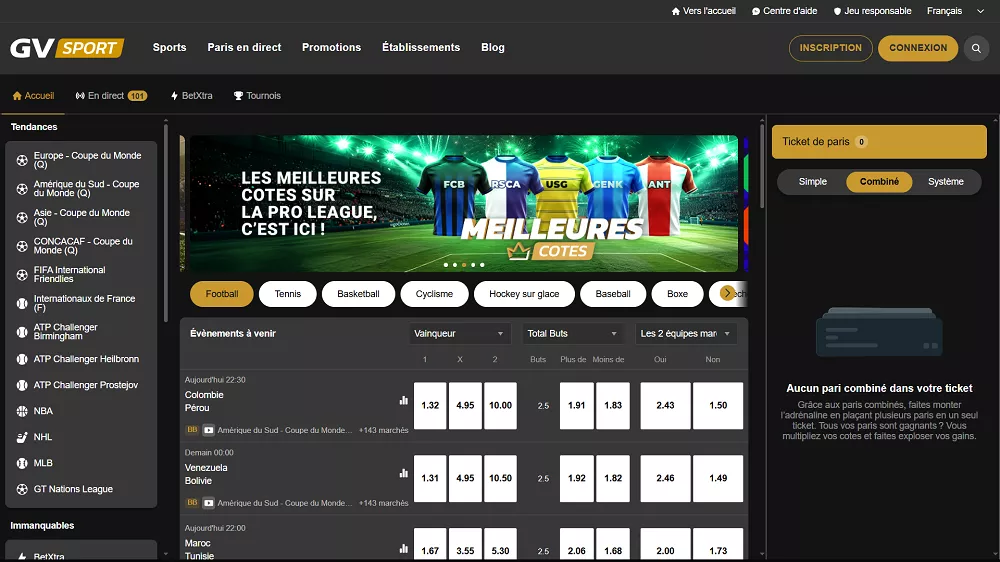Image resolution: width=1000 pixels, height=562 pixels.
Task: Open Centre d'aide
Action: (x=784, y=11)
